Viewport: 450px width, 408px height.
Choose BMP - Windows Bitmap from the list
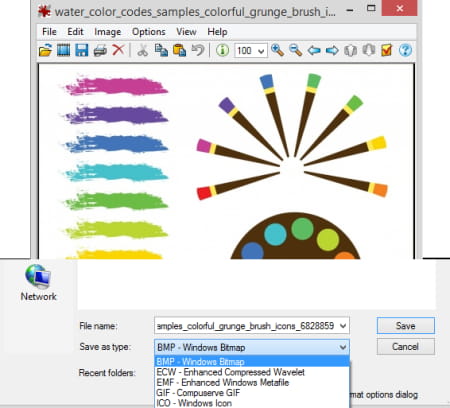252,361
